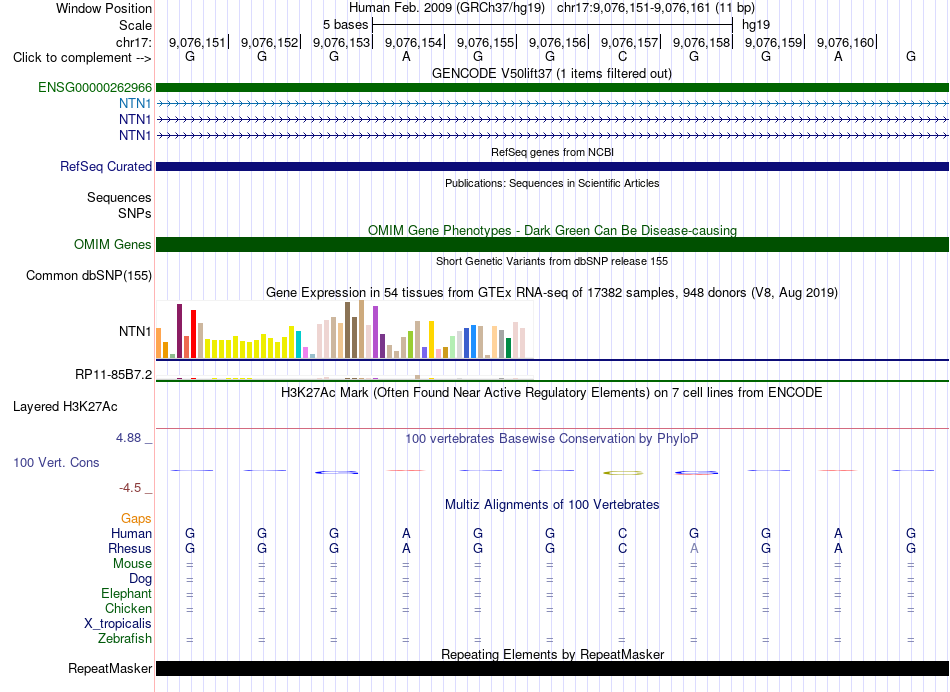Click the Dog species label
This screenshot has height=692, width=950.
pos(140,579)
